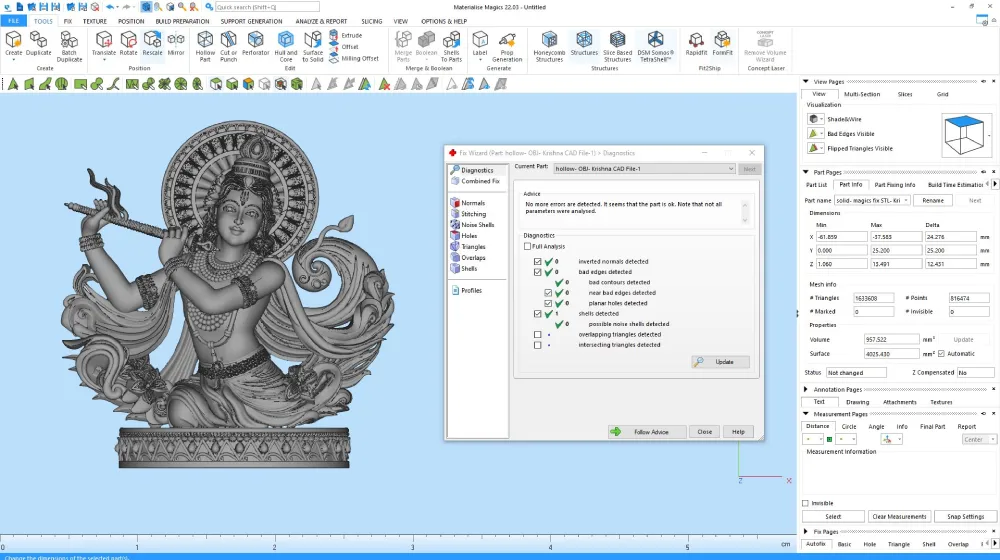Open the RapidFit tool
This screenshot has width=1000, height=560.
[x=696, y=44]
